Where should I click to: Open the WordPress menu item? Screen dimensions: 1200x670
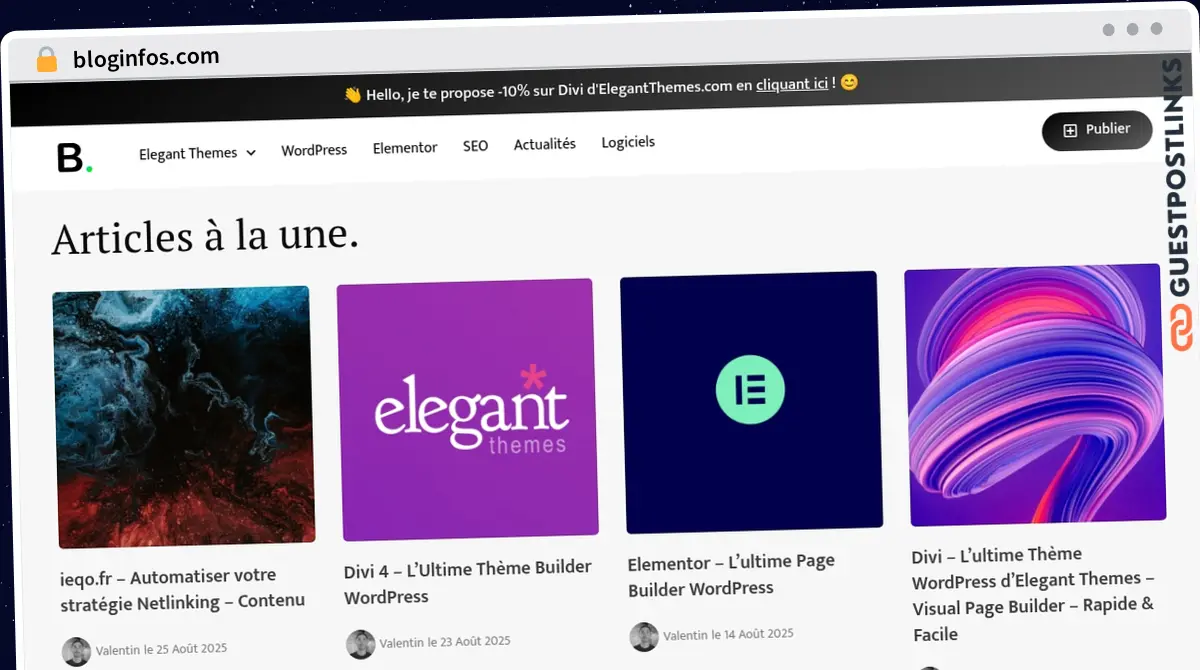(314, 150)
